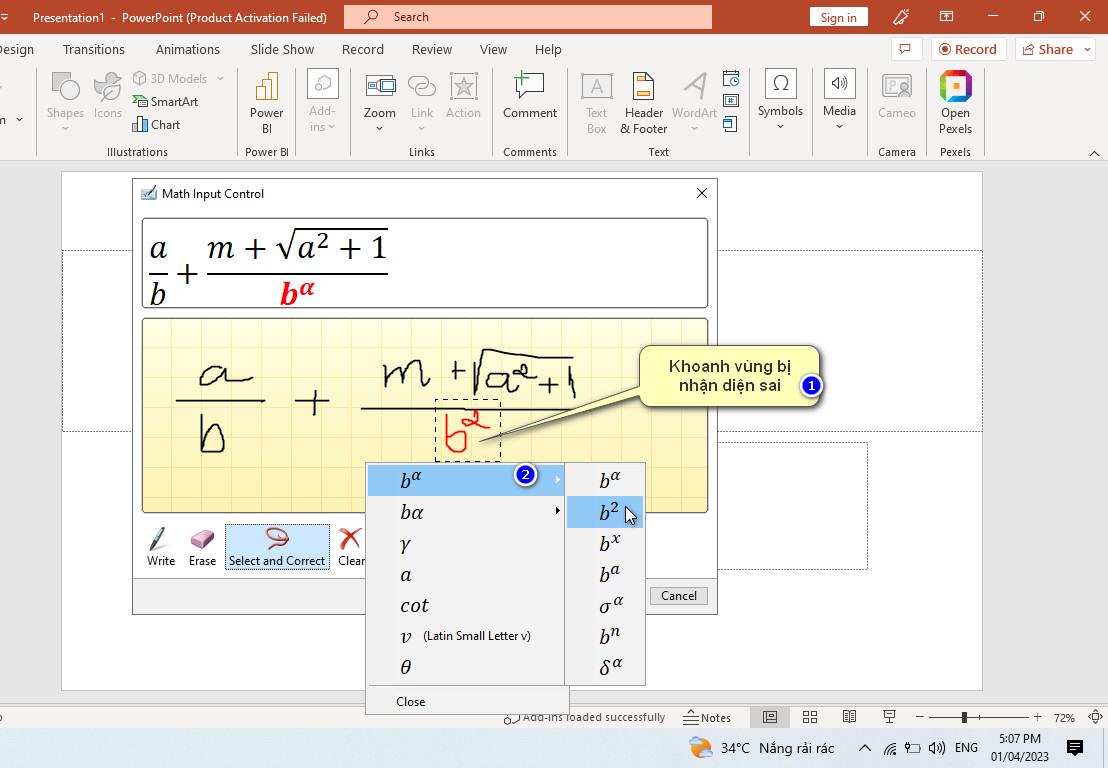This screenshot has width=1108, height=768.
Task: Switch to Reading View in status bar
Action: click(849, 717)
